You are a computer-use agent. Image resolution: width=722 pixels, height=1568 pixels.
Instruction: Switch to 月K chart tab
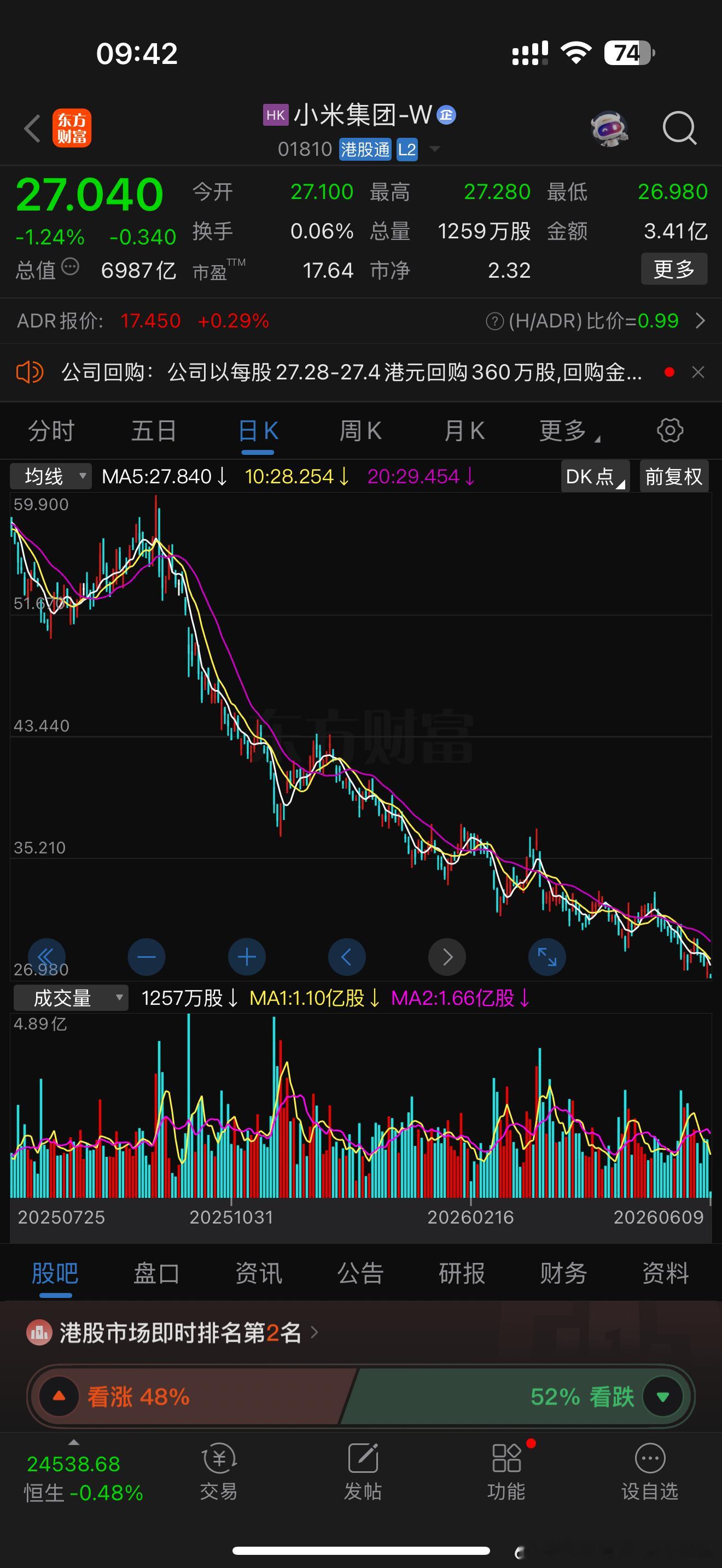point(464,430)
